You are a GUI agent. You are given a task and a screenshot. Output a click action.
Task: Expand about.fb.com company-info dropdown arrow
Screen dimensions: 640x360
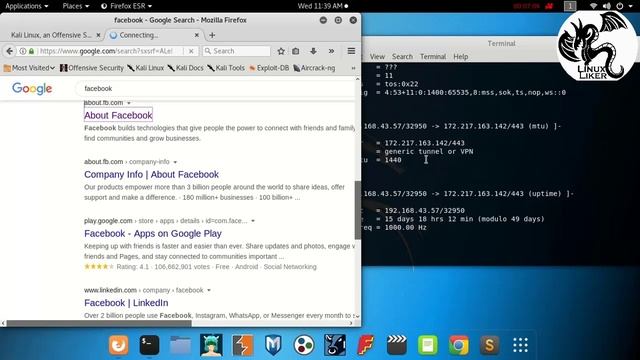(175, 162)
